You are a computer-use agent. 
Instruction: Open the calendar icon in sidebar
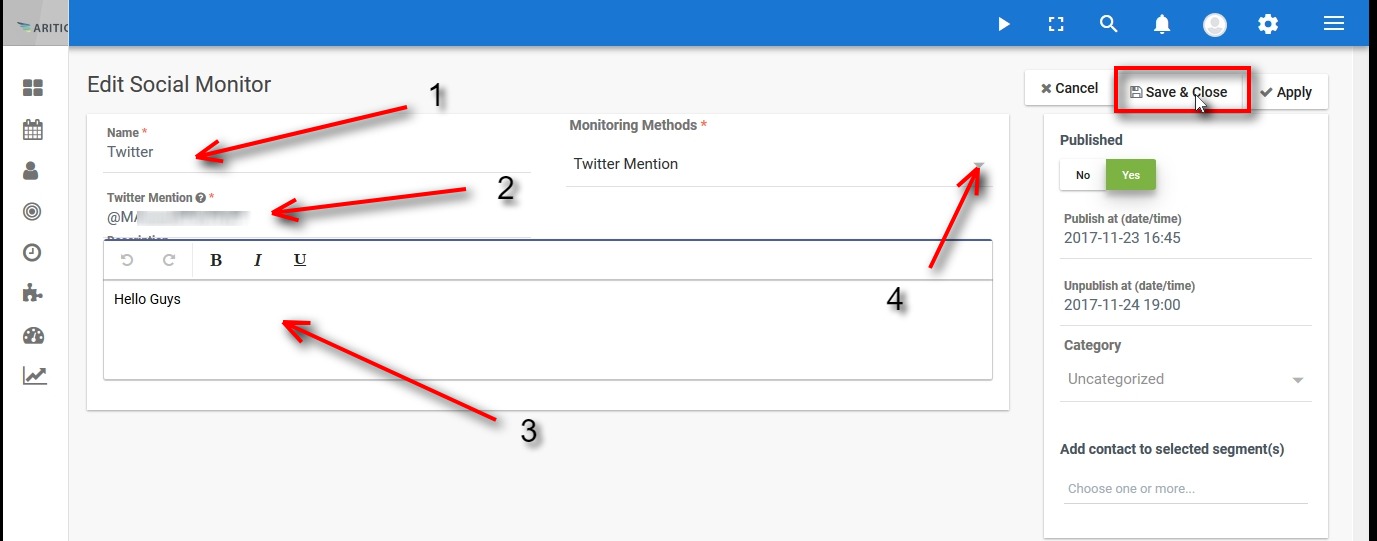pos(33,130)
